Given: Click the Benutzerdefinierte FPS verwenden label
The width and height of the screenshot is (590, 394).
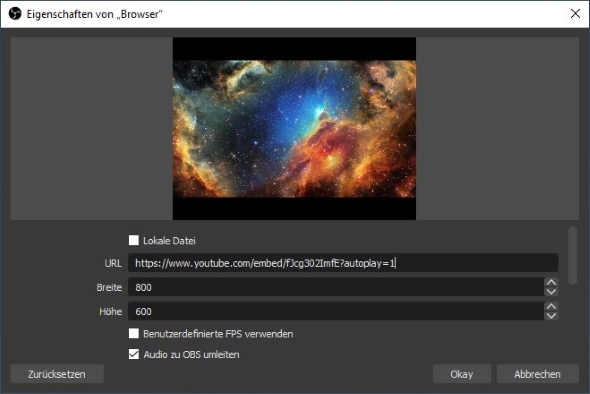Looking at the screenshot, I should (218, 334).
